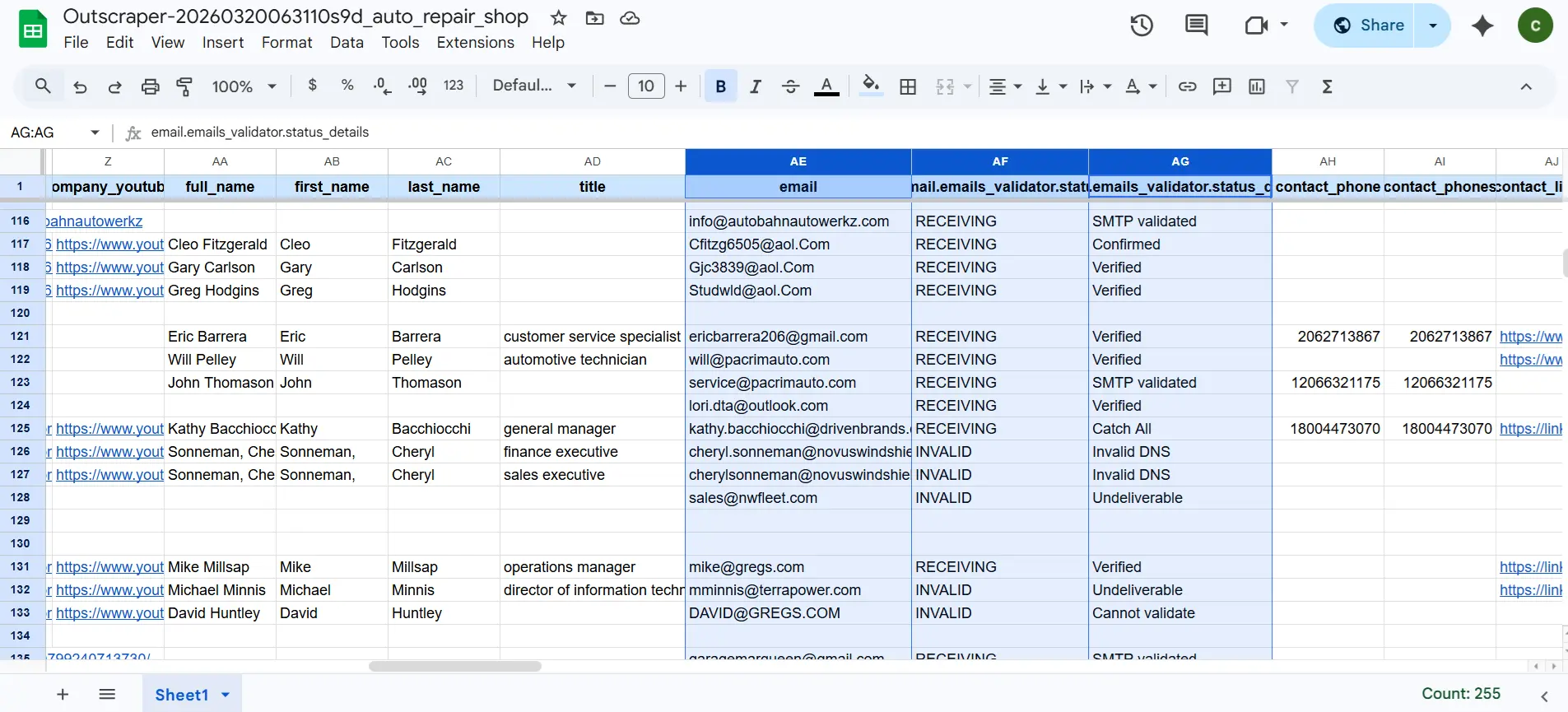Open version history clock icon
1568x712 pixels.
pos(1141,26)
